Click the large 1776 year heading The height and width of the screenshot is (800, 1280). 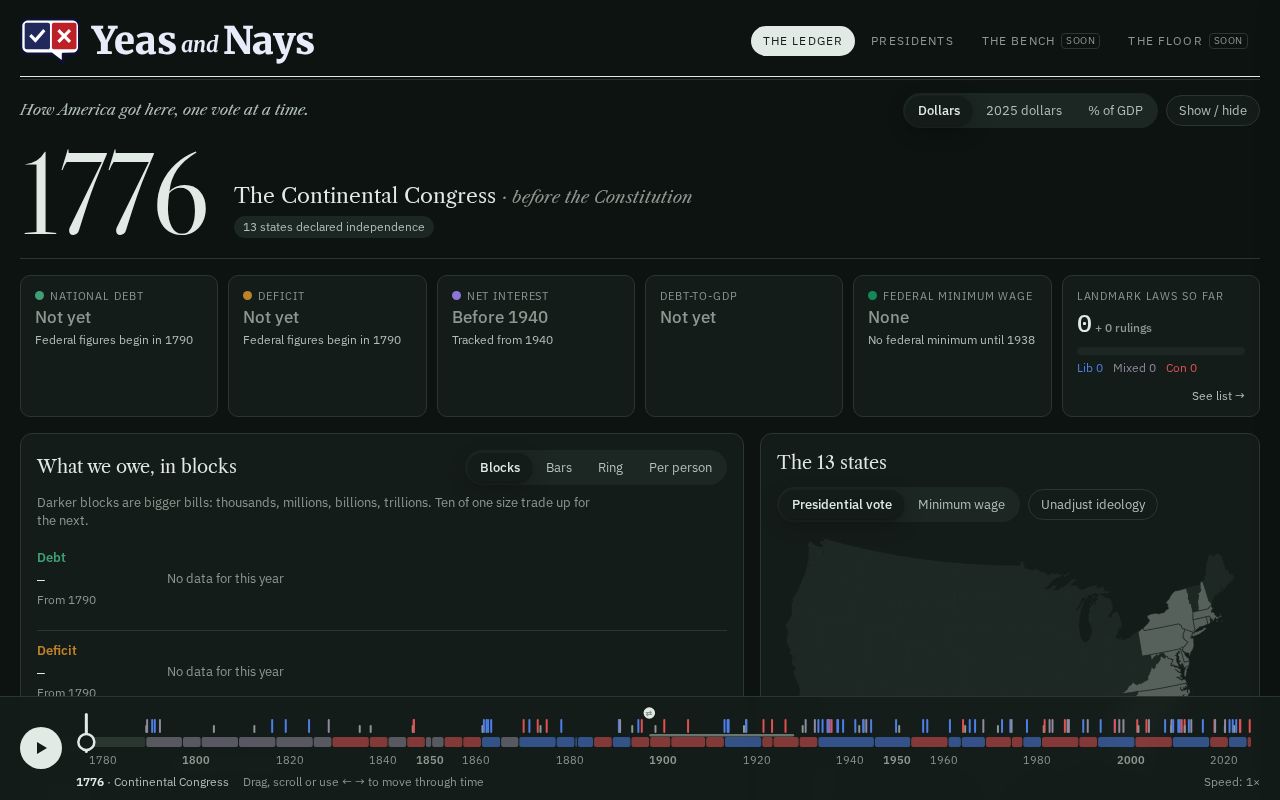pyautogui.click(x=114, y=194)
